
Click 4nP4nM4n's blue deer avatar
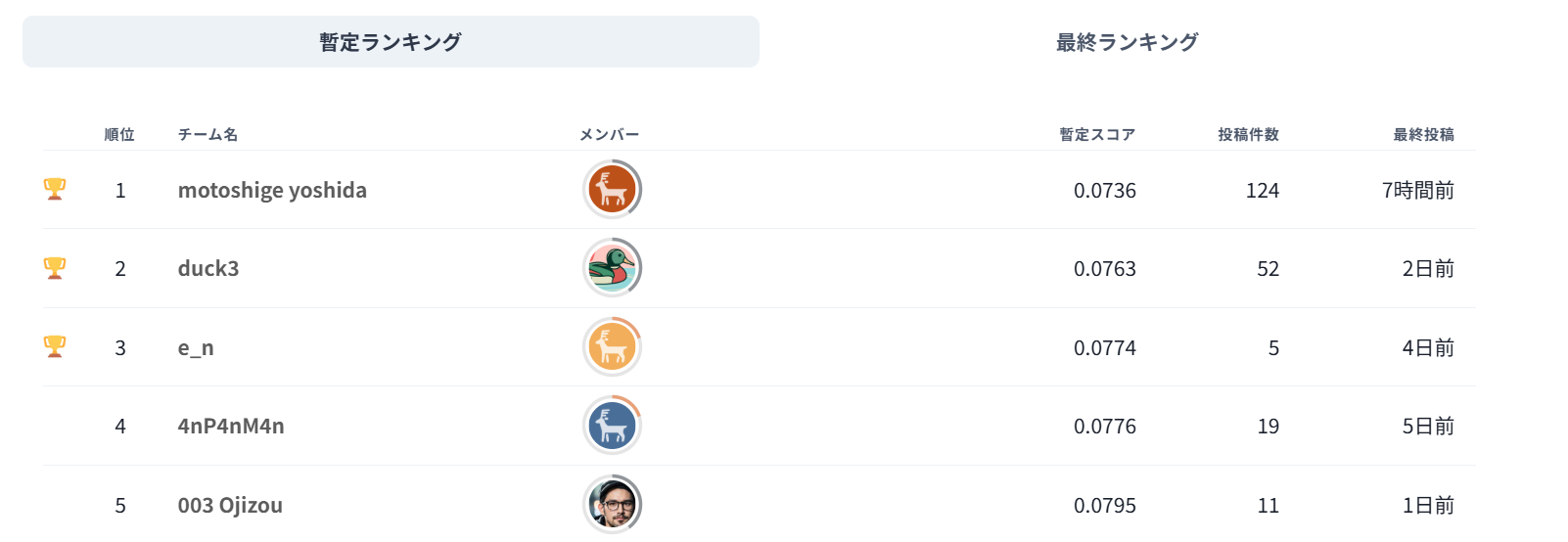point(613,426)
